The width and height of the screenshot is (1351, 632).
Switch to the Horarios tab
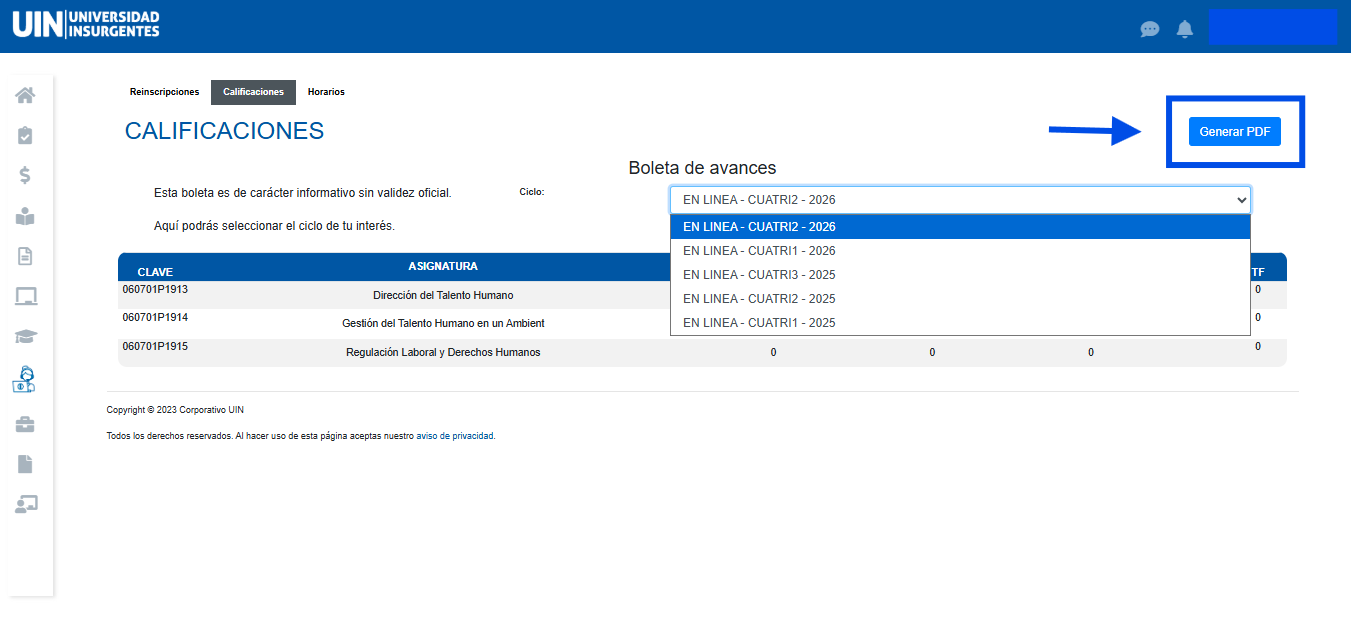click(326, 92)
